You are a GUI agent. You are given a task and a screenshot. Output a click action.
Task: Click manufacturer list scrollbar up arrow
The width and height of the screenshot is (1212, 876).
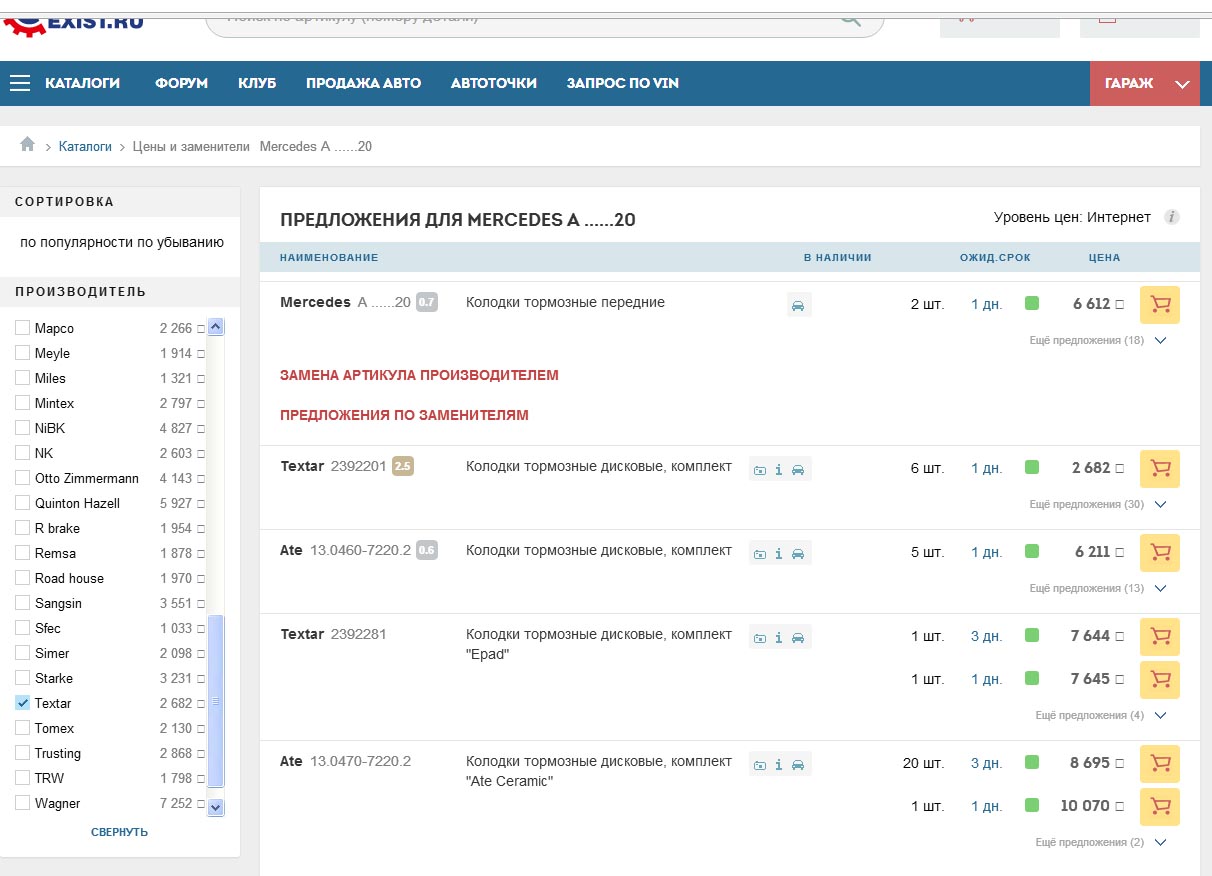coord(216,326)
